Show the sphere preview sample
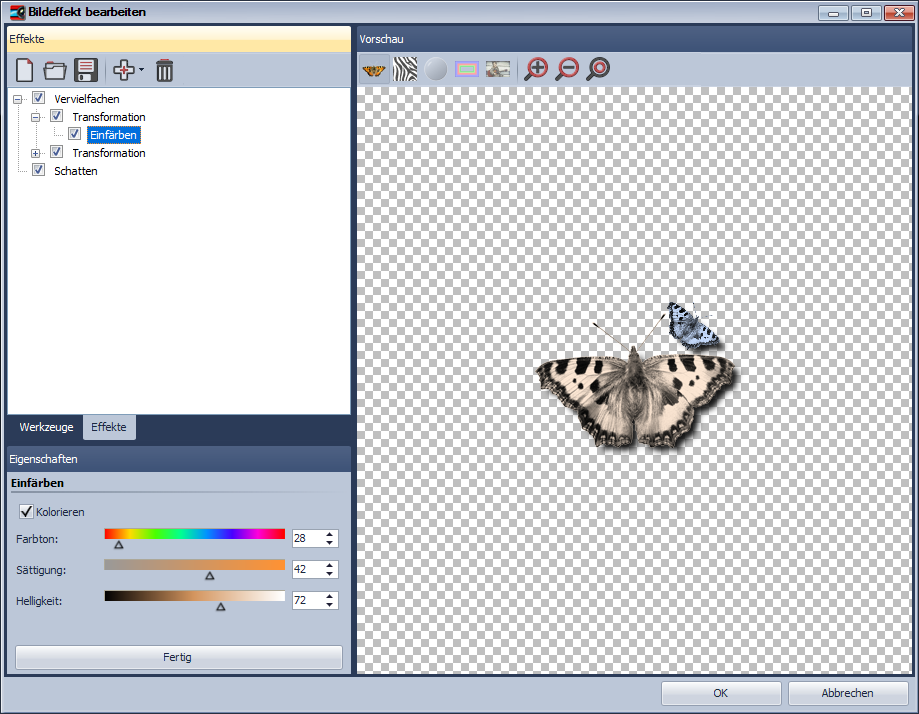Screen dimensions: 919x714 click(435, 68)
